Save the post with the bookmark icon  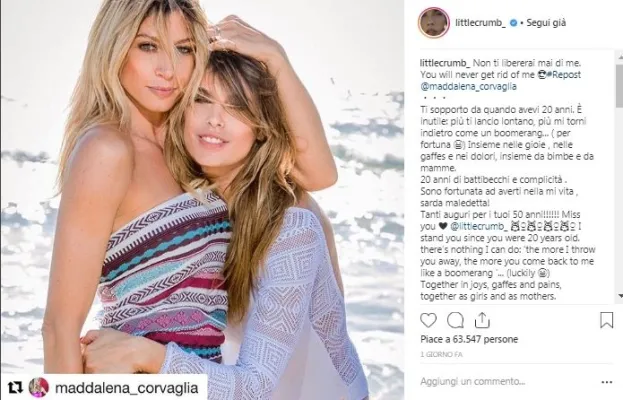click(606, 320)
